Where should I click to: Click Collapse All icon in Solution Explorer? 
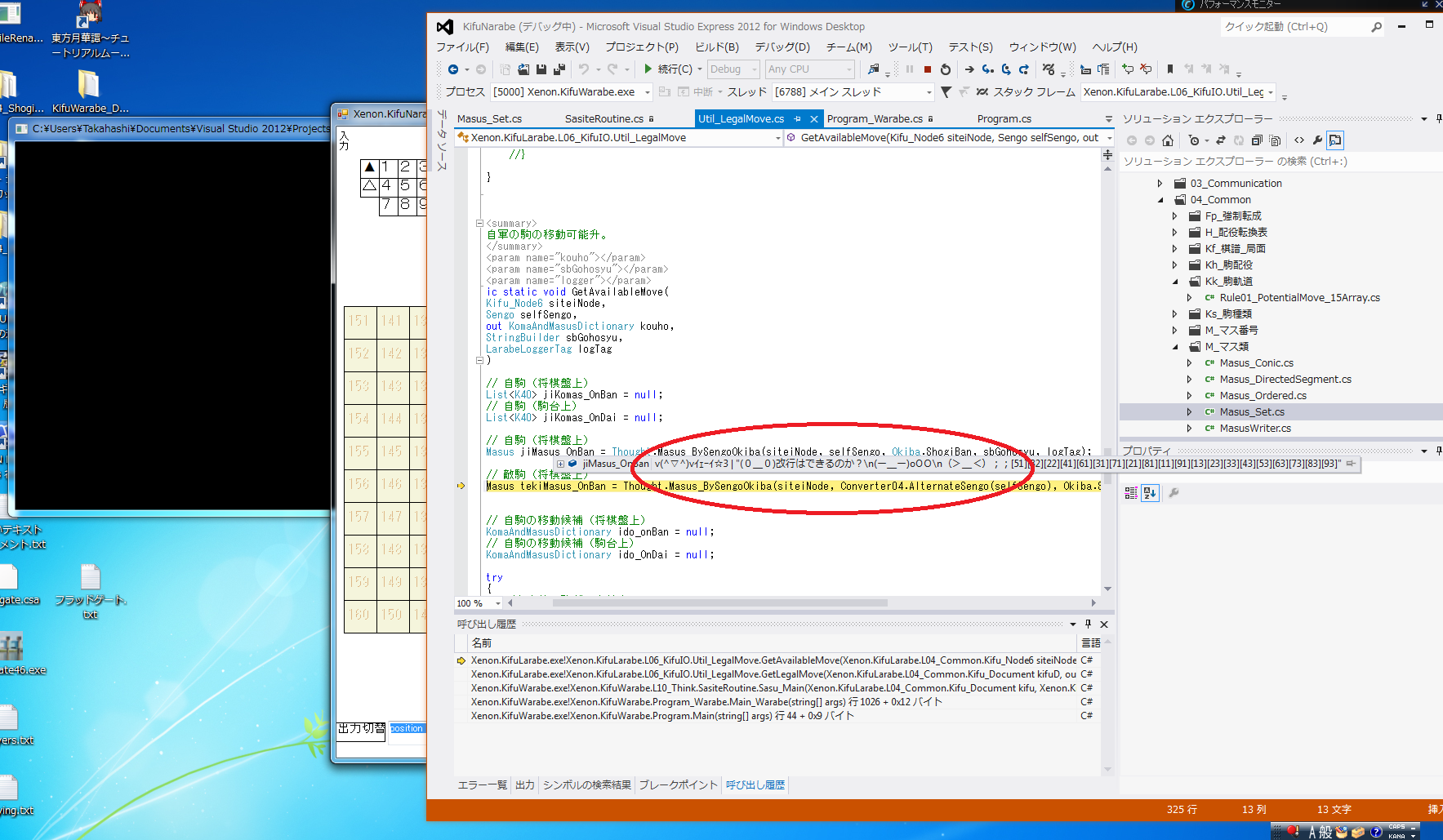coord(1257,140)
